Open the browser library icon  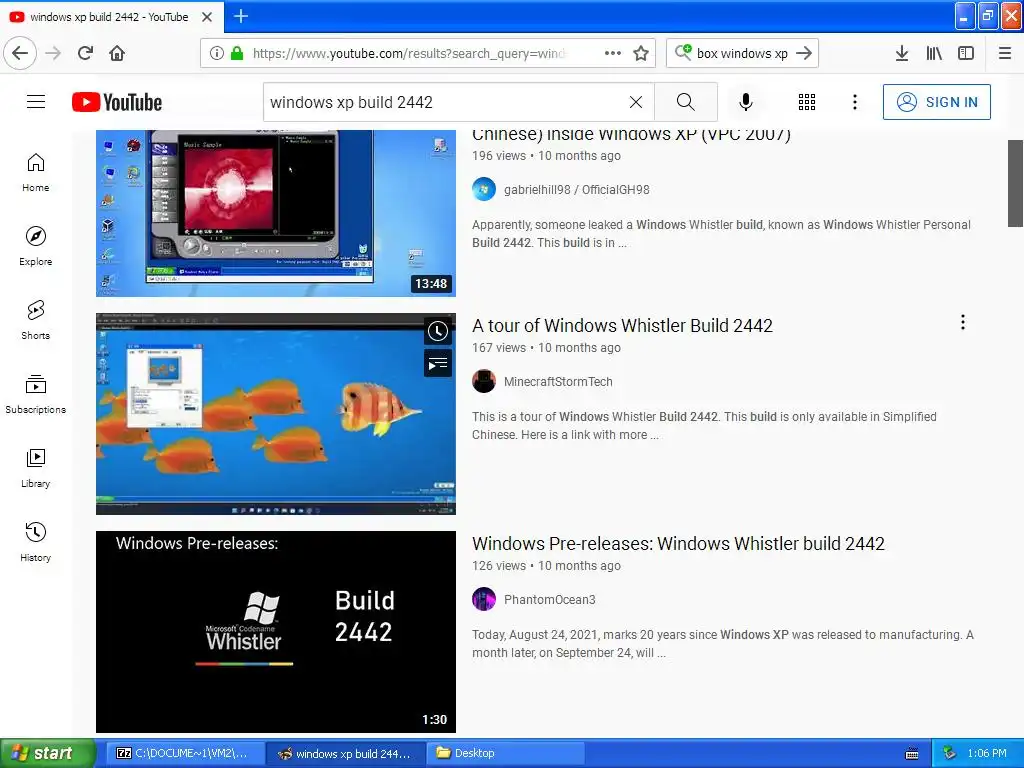(934, 53)
